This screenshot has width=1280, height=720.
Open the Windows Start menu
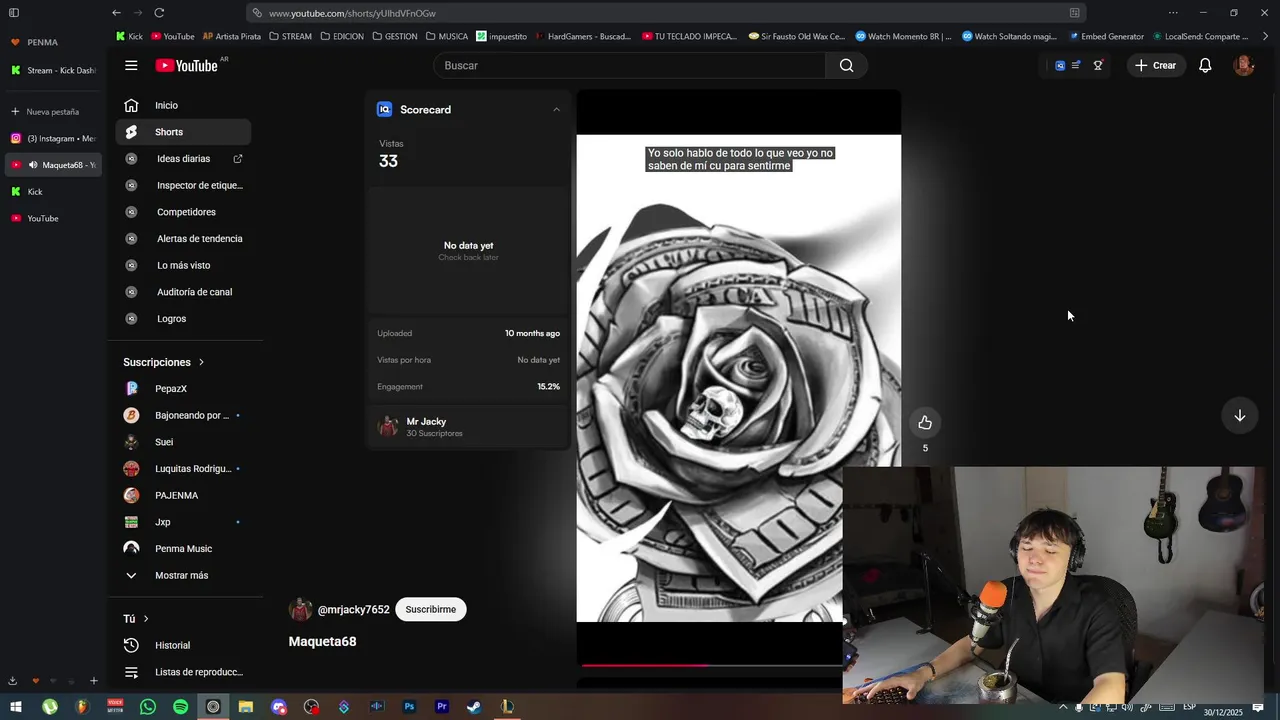(16, 707)
